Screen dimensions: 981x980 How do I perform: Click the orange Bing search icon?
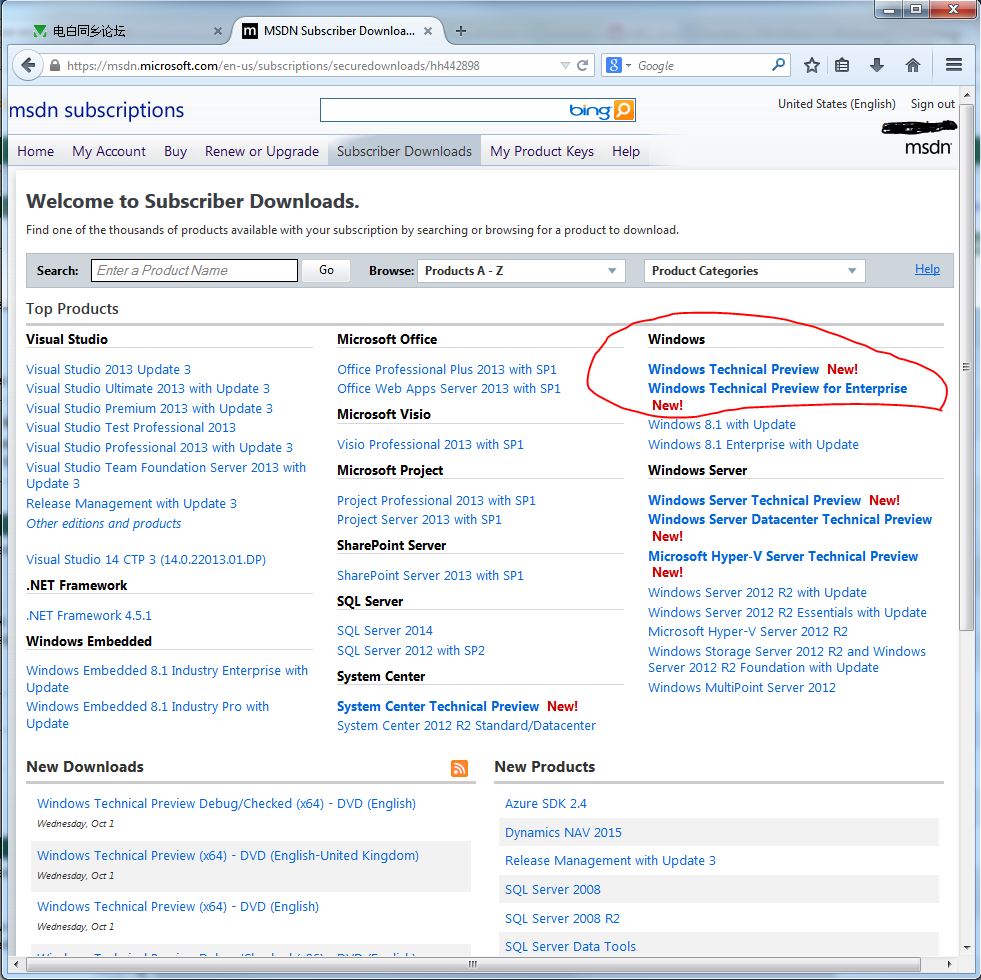624,110
